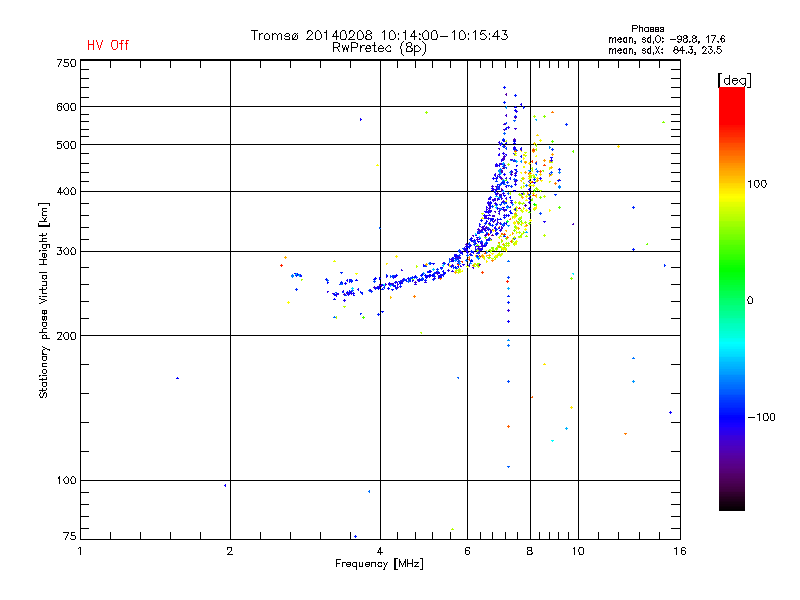Click the red HV Off status label
The width and height of the screenshot is (800, 600).
click(108, 46)
